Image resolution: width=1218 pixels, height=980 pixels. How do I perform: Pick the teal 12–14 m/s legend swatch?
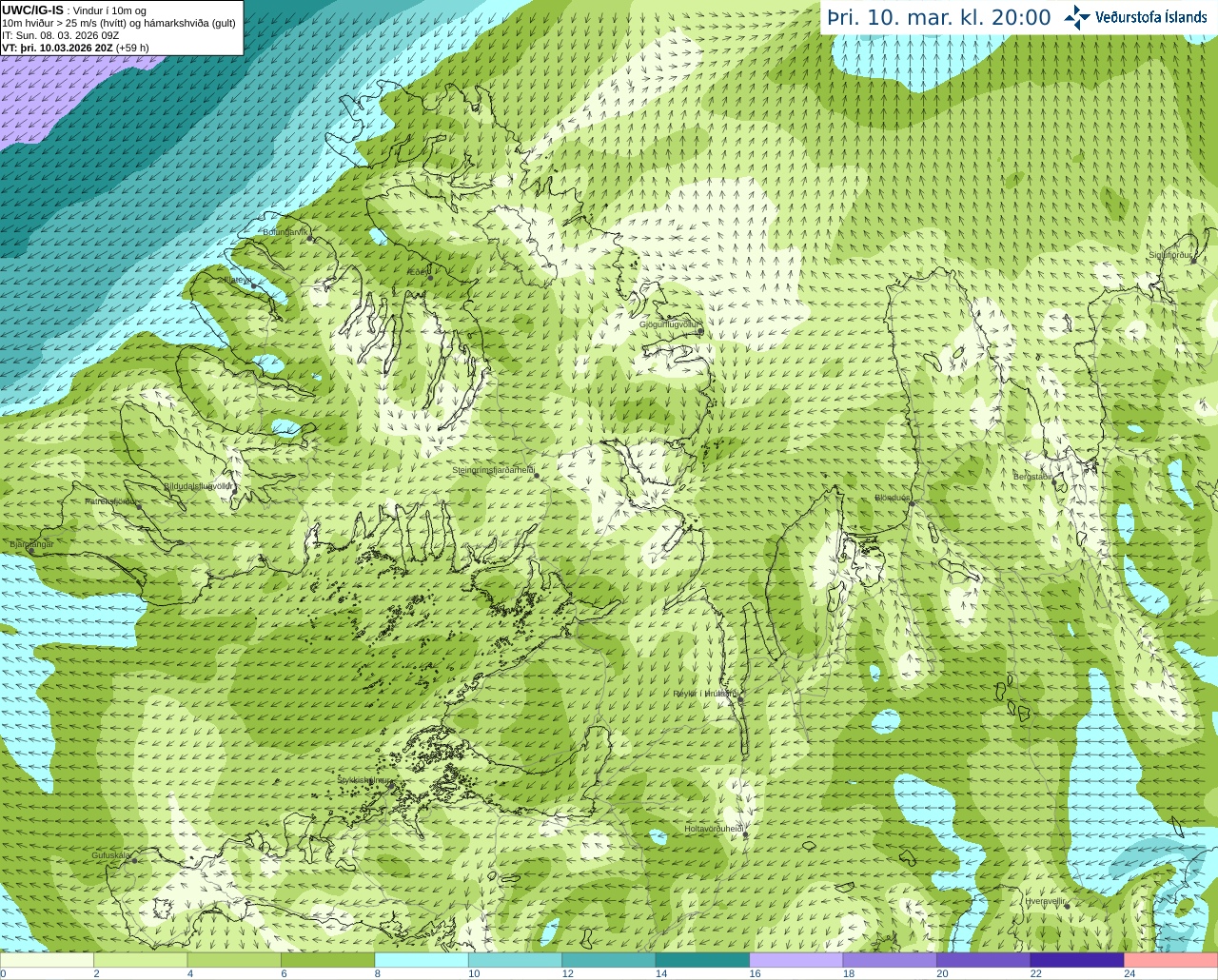point(609,960)
